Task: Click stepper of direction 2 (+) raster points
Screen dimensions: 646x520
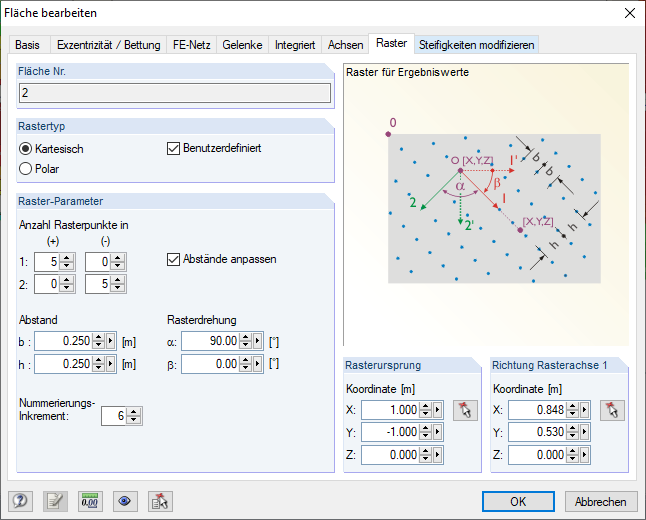Action: (x=67, y=284)
